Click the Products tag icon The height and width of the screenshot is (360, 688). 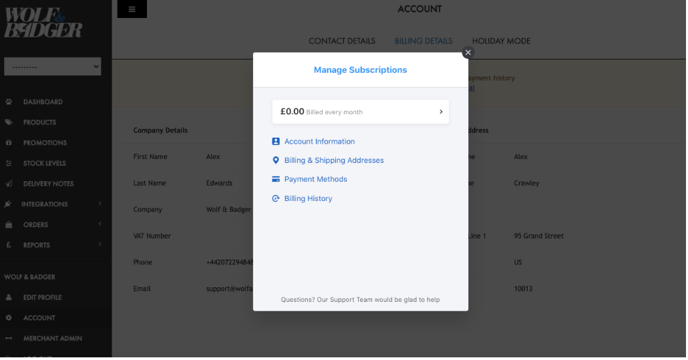click(x=9, y=122)
